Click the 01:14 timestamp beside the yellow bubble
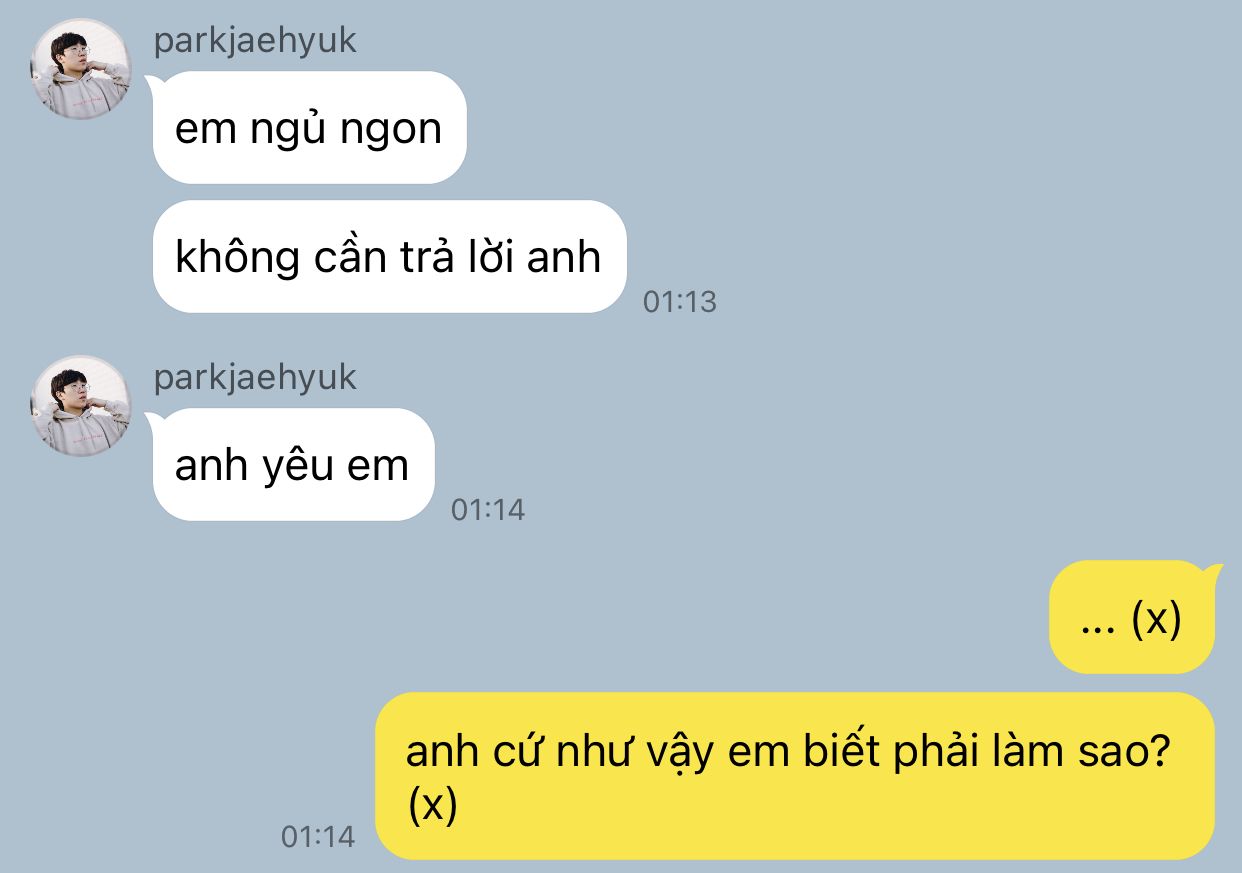Image resolution: width=1242 pixels, height=873 pixels. pos(318,836)
